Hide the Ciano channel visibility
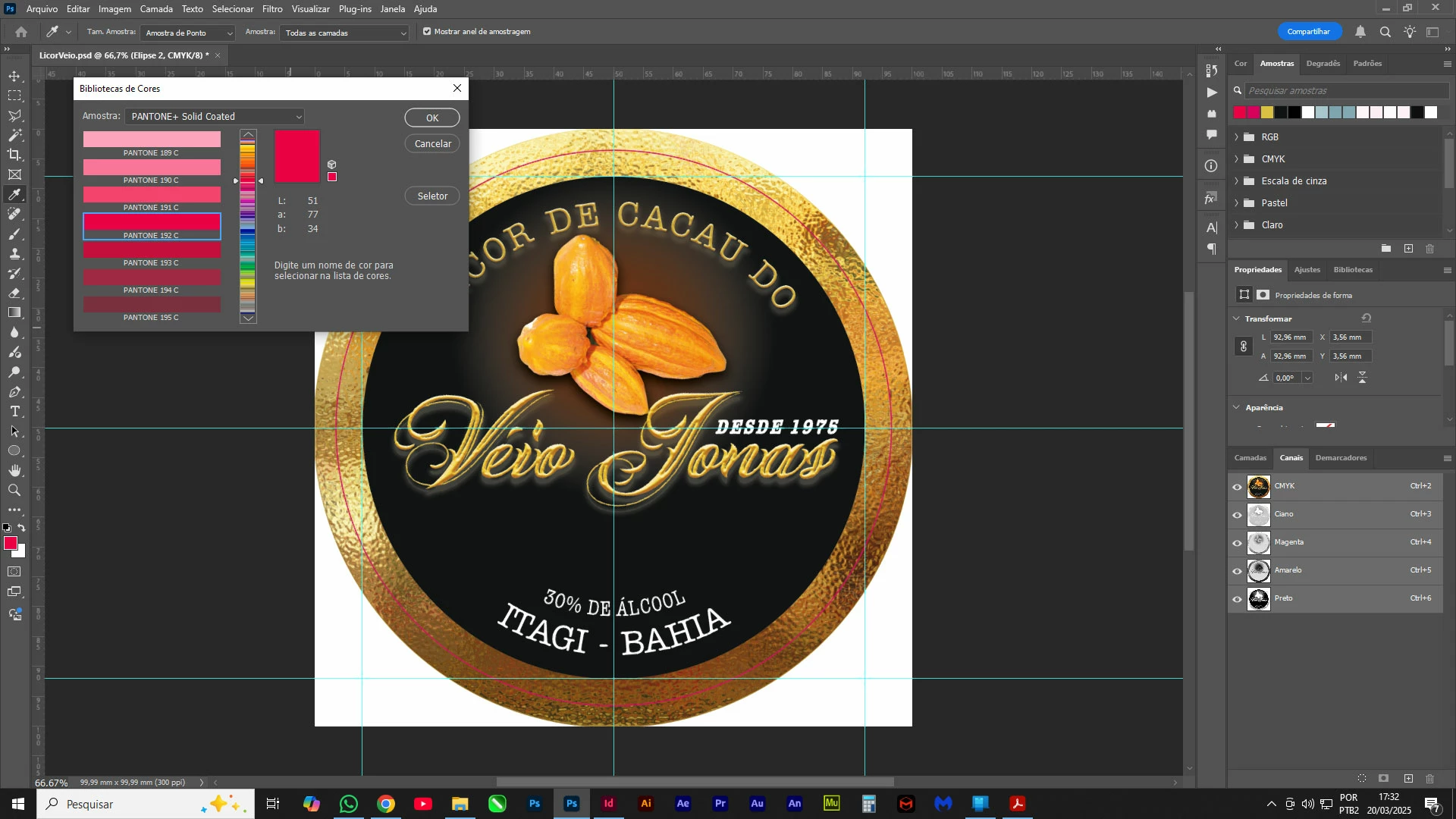 coord(1237,515)
